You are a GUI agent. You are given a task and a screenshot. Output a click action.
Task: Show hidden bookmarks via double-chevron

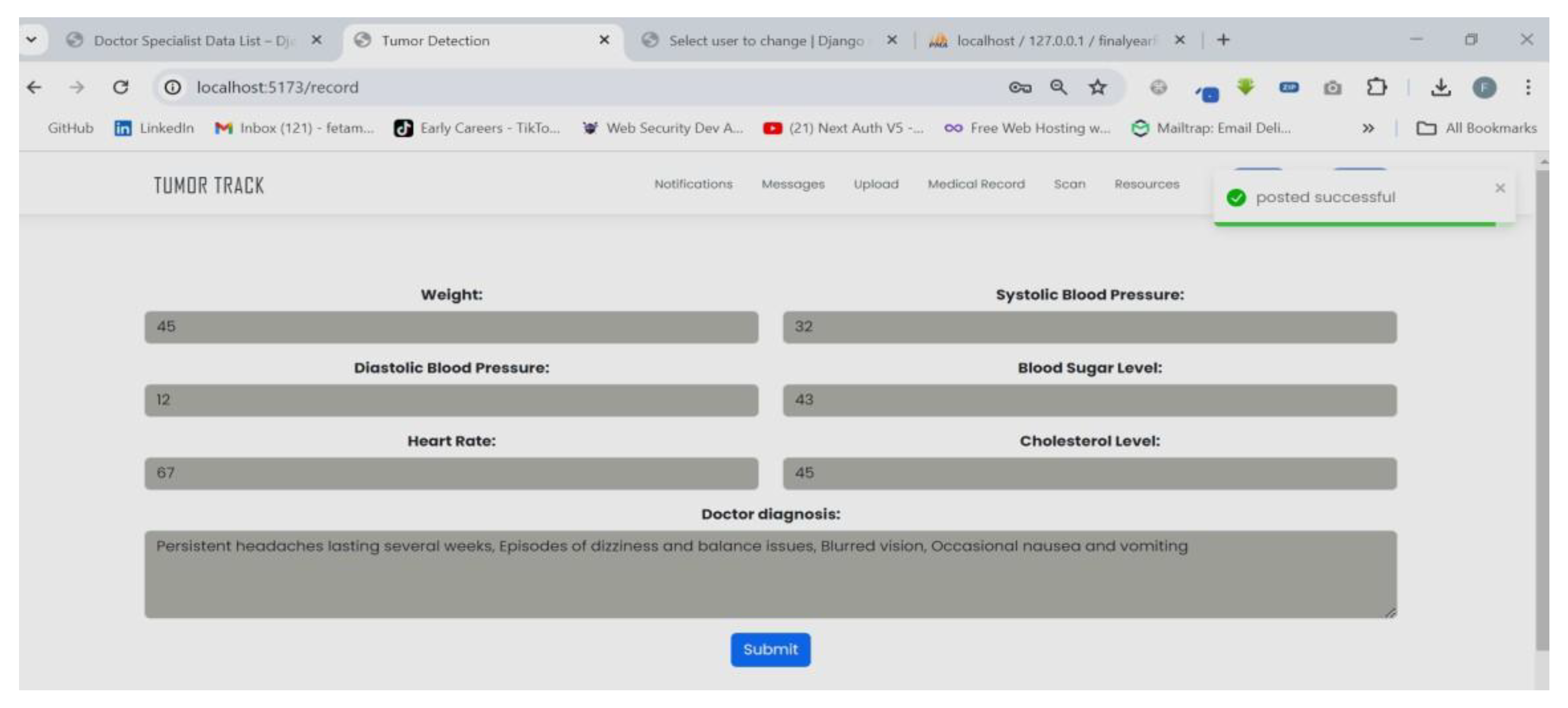1368,128
